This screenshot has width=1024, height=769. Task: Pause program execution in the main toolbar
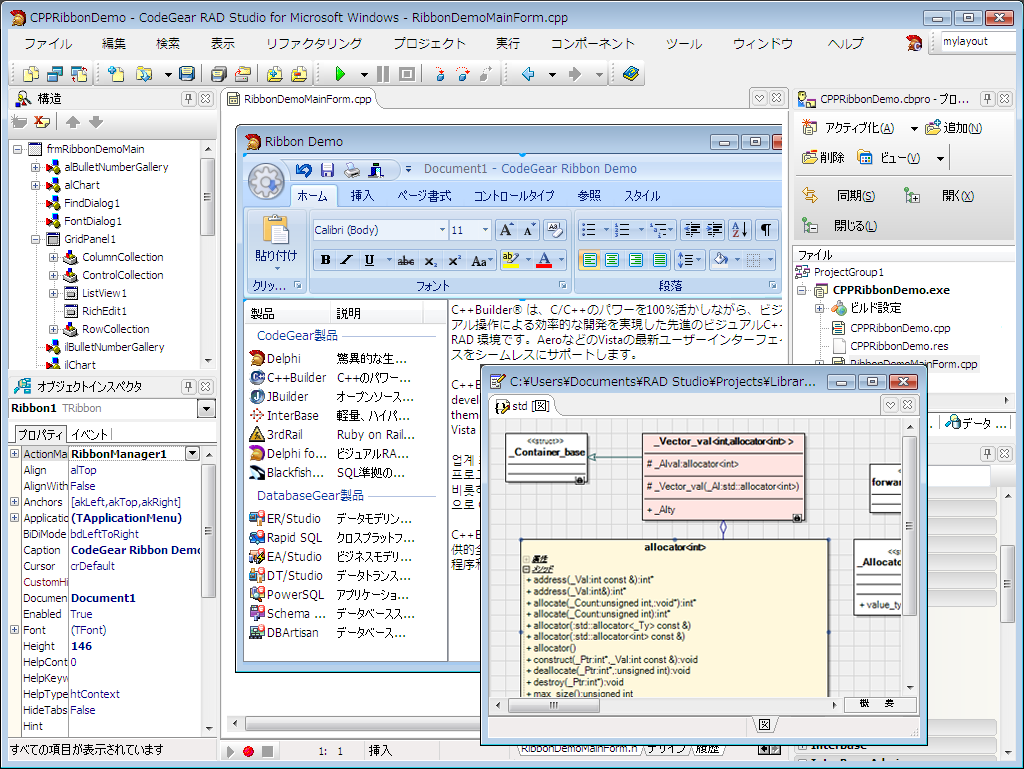383,74
